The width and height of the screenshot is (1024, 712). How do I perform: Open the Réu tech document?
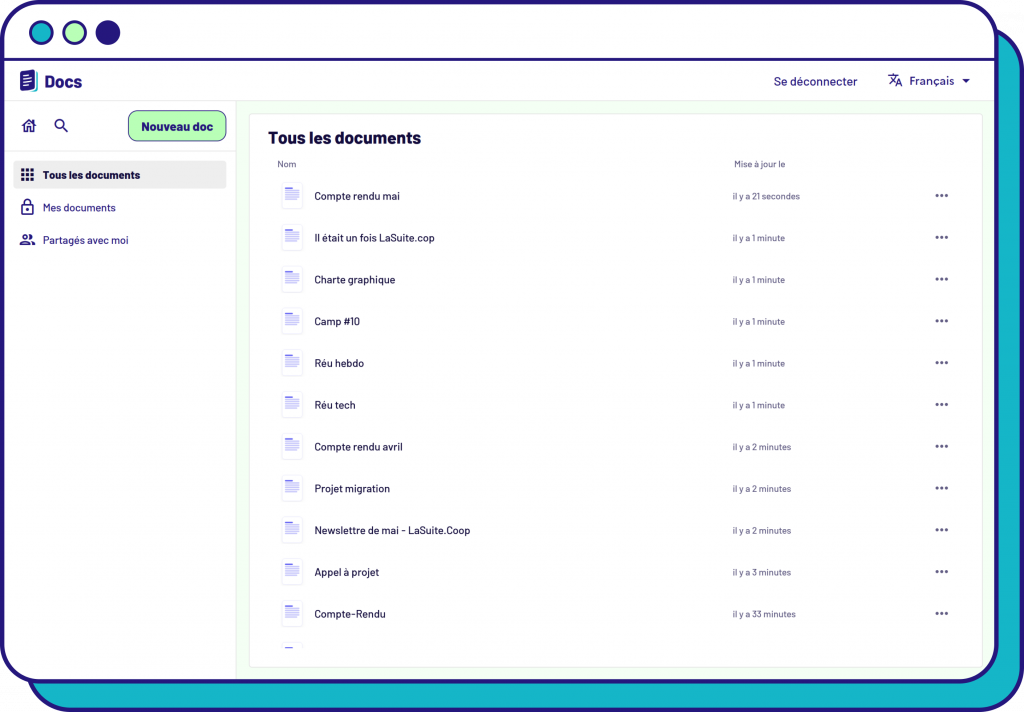tap(335, 405)
